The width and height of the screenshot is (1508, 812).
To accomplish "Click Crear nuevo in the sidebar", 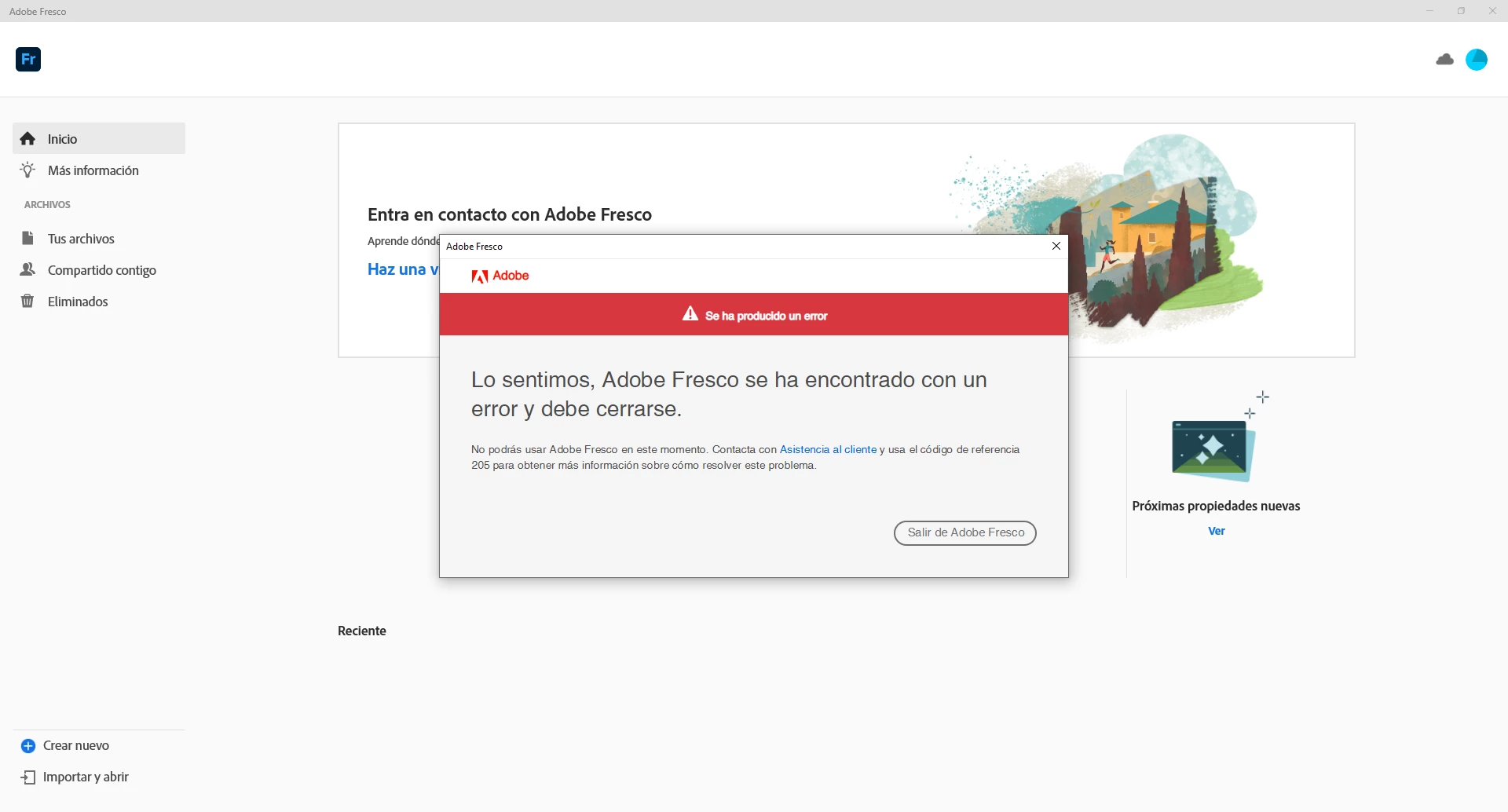I will click(x=76, y=746).
